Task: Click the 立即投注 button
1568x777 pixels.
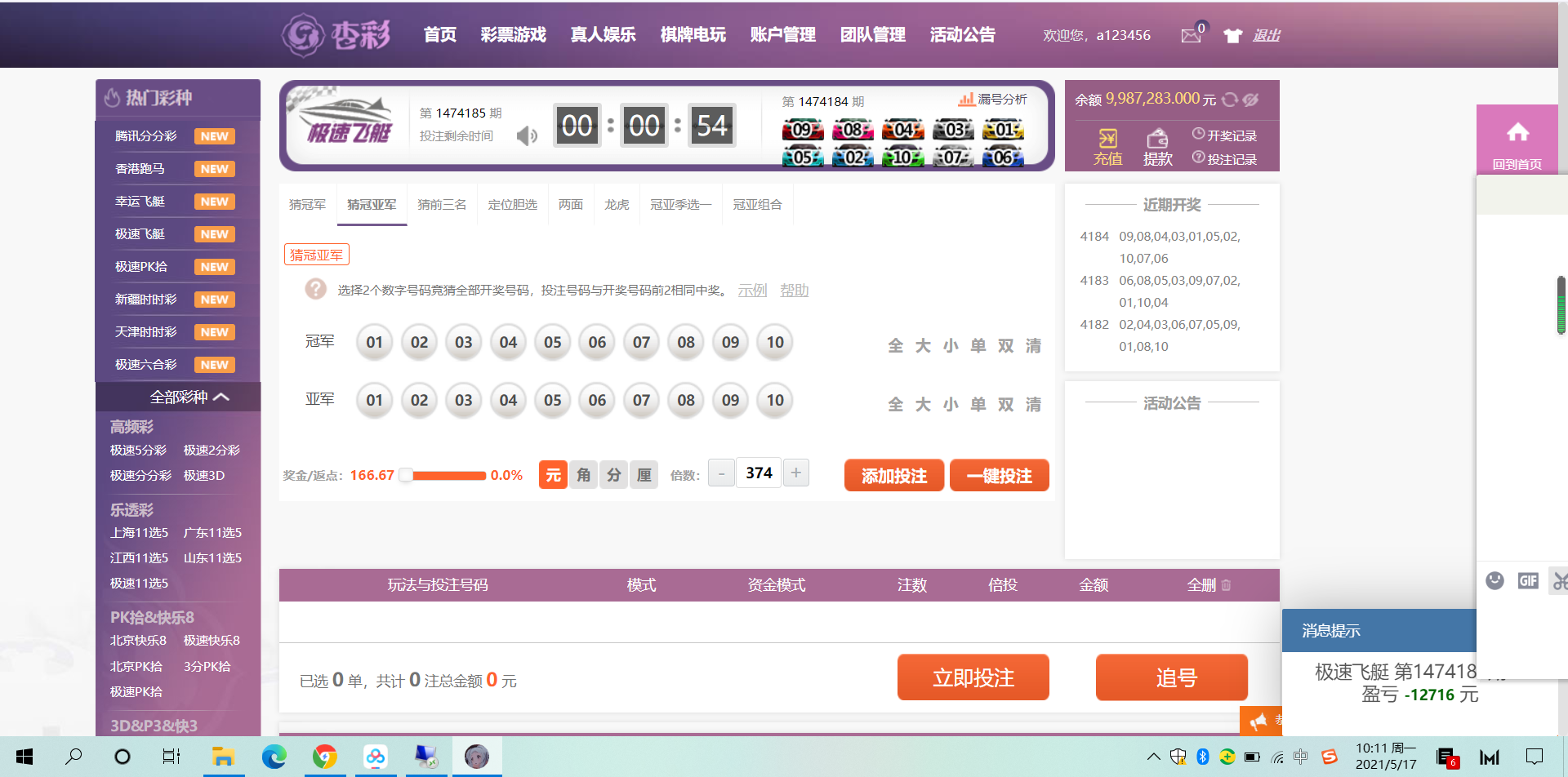Action: pyautogui.click(x=973, y=677)
